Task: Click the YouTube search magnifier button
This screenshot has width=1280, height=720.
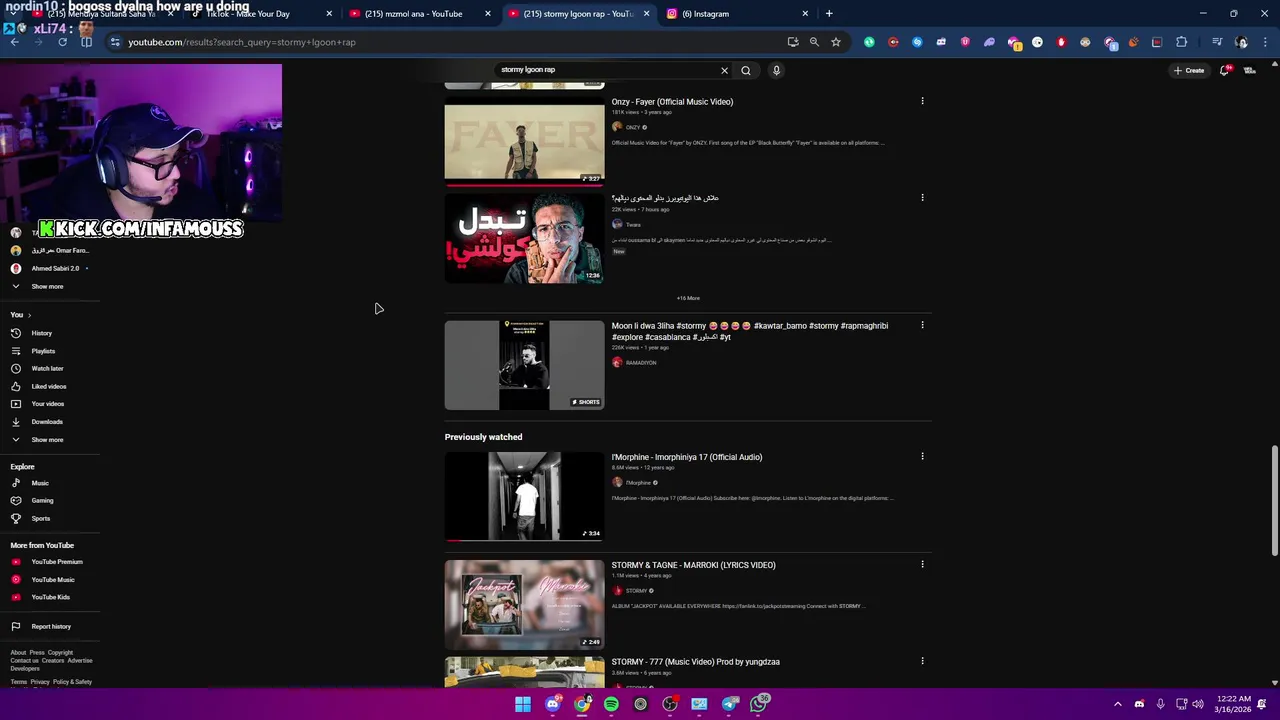Action: (x=745, y=70)
